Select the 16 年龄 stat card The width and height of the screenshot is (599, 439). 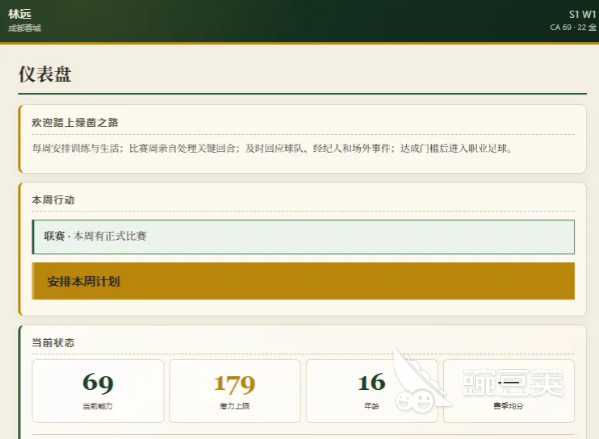[371, 391]
